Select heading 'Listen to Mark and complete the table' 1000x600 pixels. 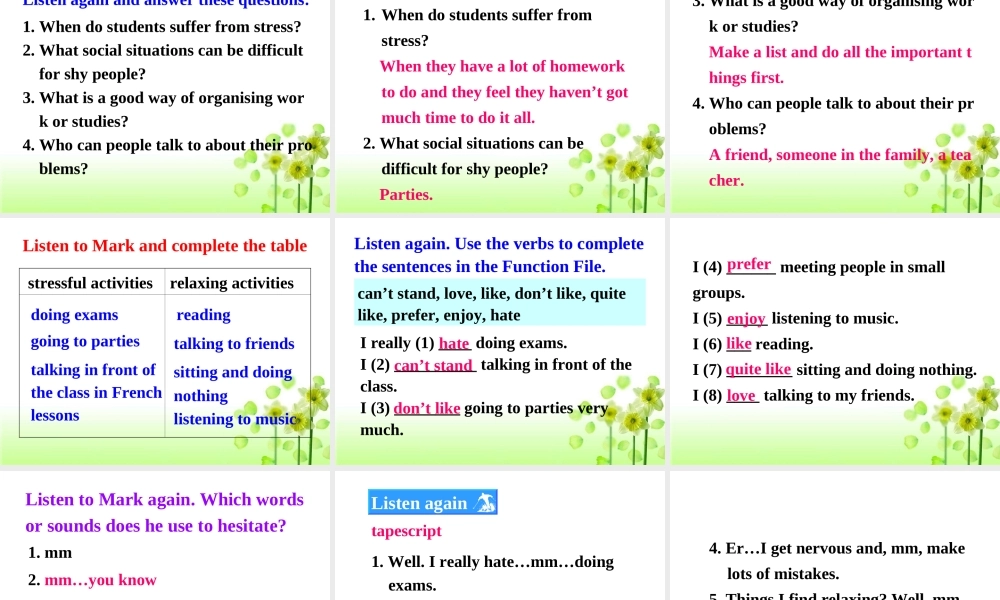coord(165,246)
